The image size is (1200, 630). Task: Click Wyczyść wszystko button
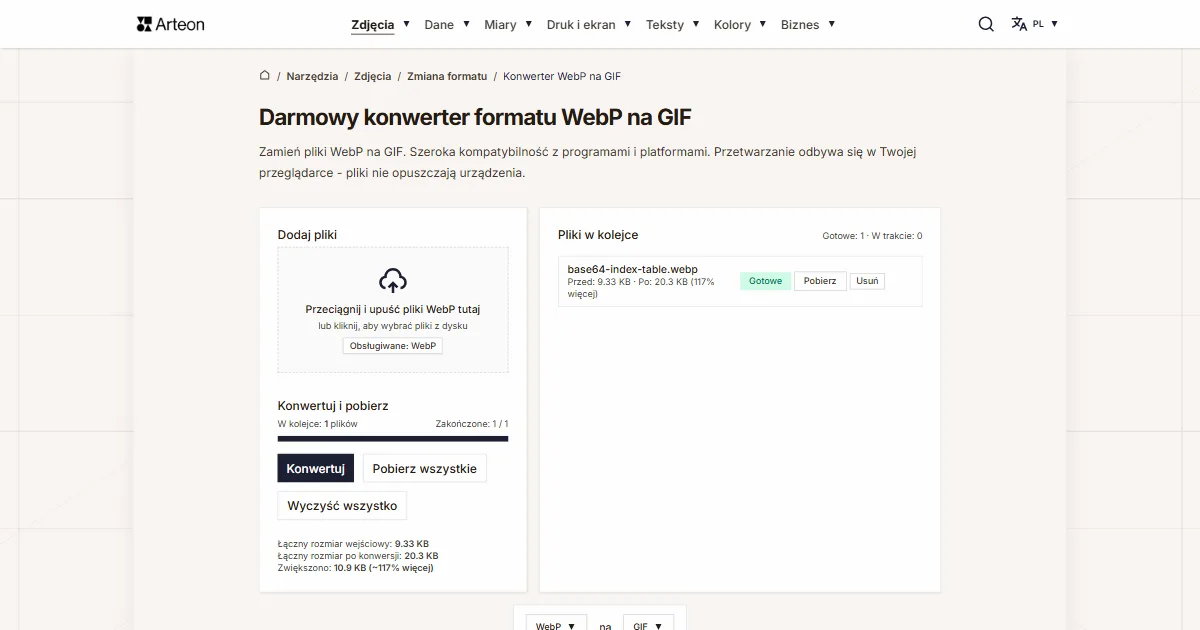click(342, 505)
